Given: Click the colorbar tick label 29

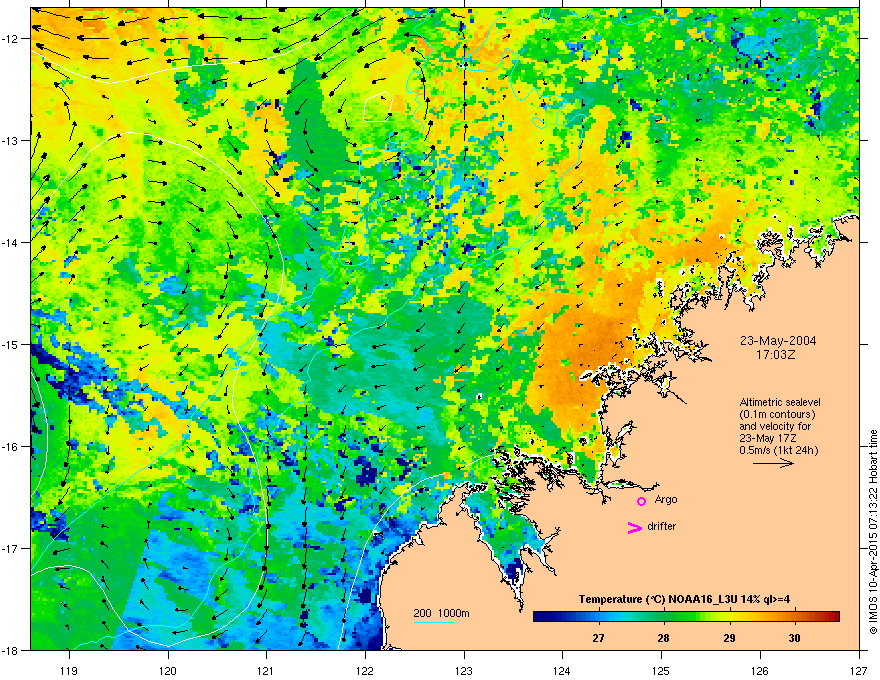Looking at the screenshot, I should pyautogui.click(x=729, y=638).
